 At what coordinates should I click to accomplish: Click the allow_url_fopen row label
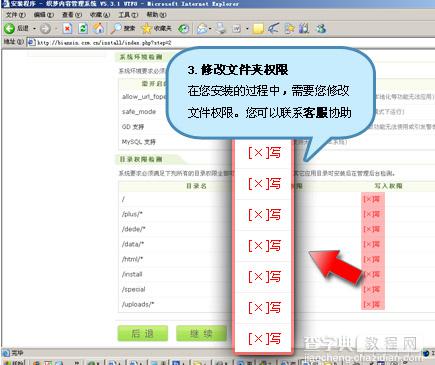144,97
